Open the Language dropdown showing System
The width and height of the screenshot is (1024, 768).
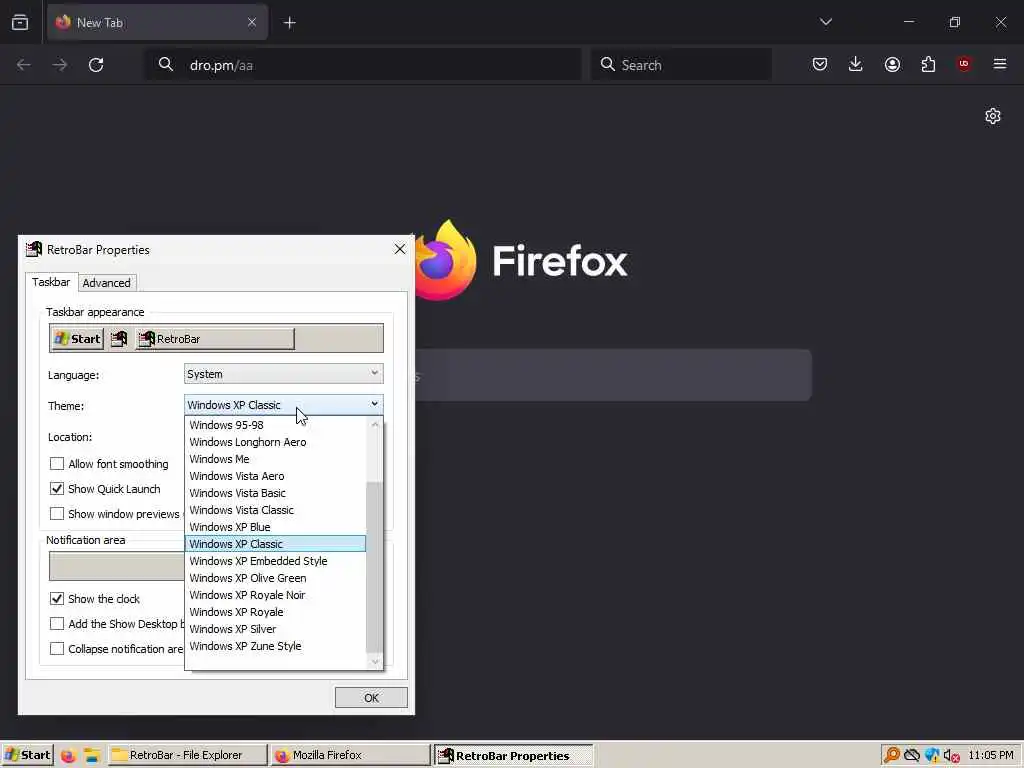click(x=283, y=374)
